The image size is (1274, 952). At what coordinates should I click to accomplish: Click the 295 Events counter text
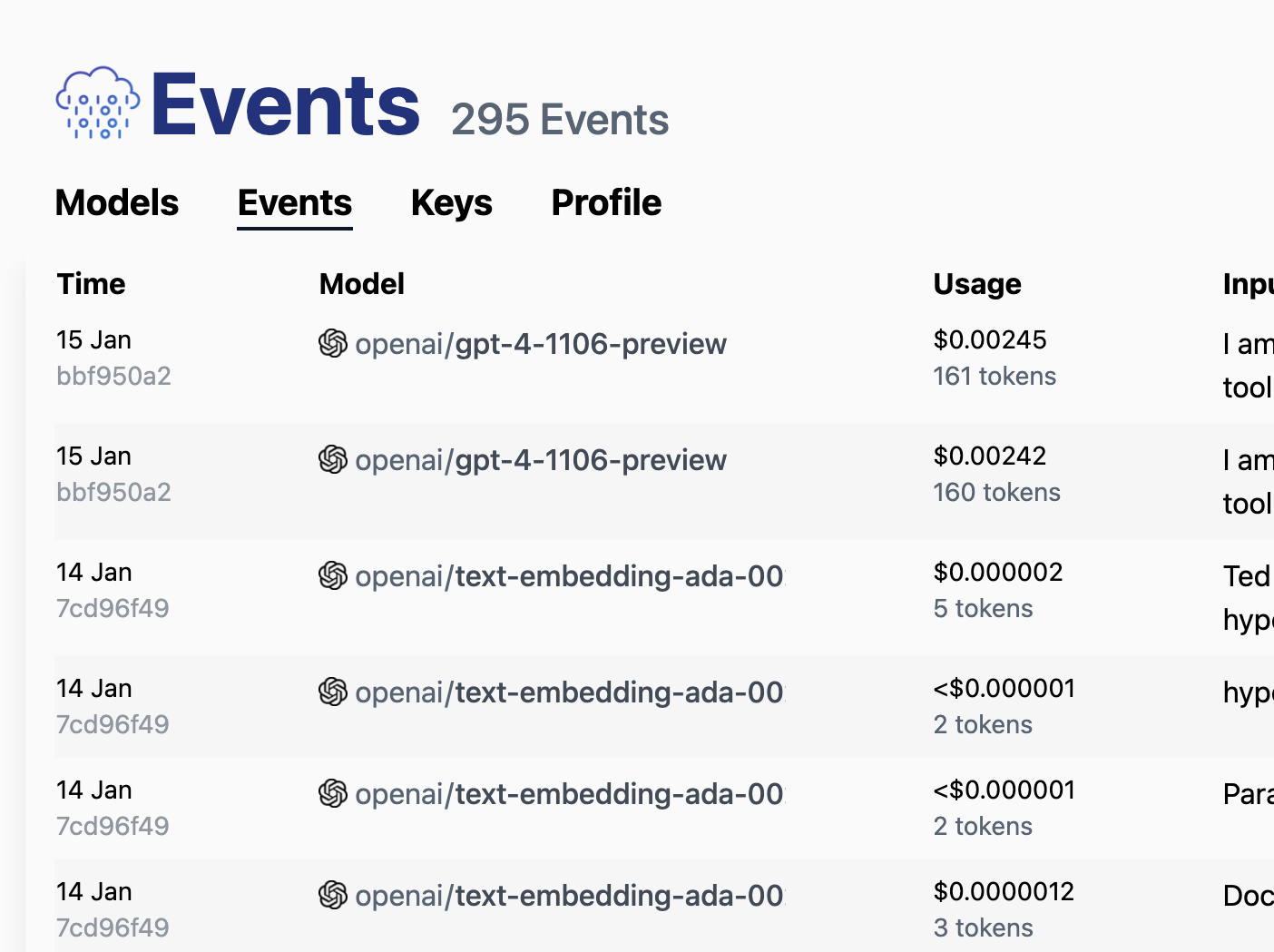click(x=559, y=118)
